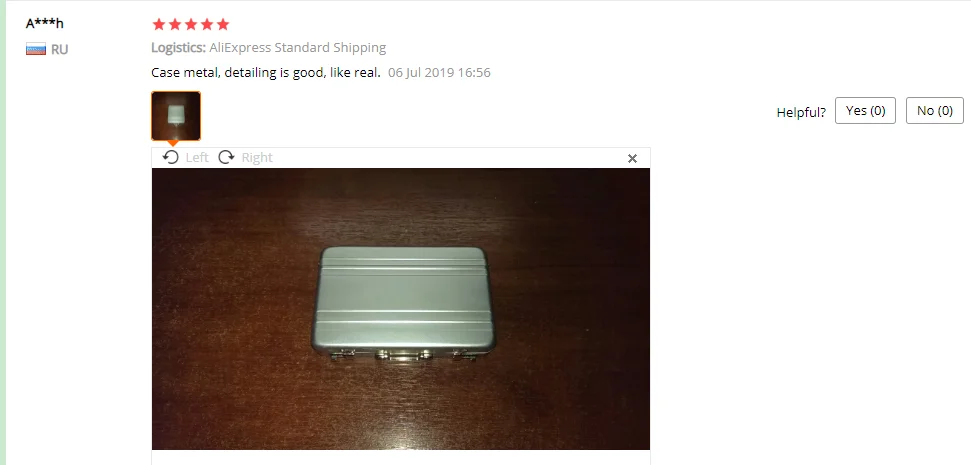
Task: Click the RU country label
Action: coord(59,50)
